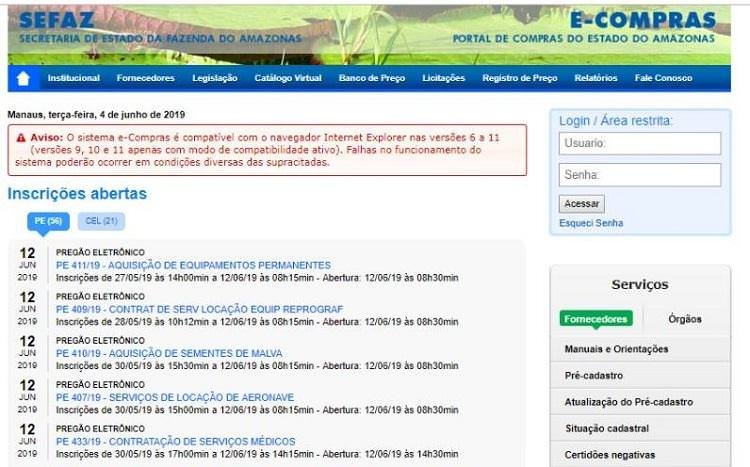Open the Registro de Preço menu

click(x=519, y=78)
